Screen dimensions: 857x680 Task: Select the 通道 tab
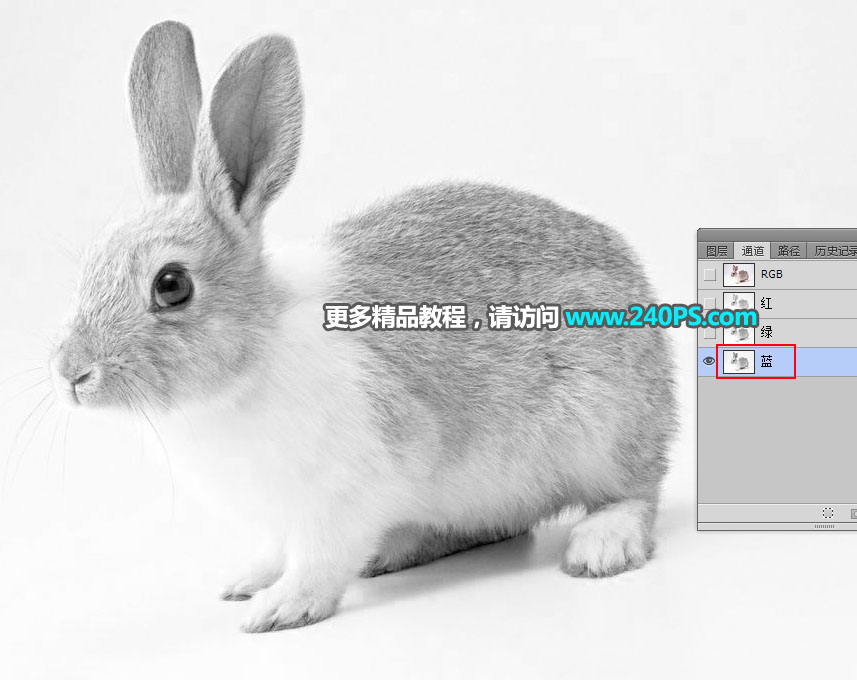coord(752,250)
